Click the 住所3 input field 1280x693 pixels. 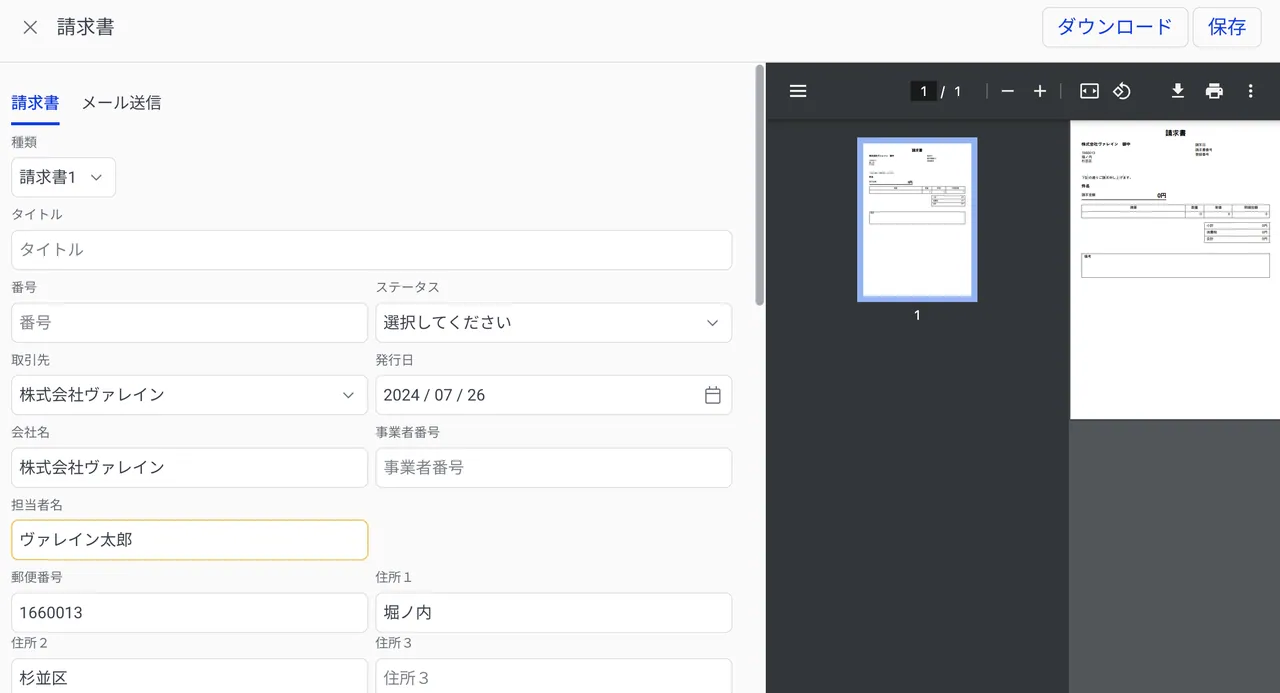[554, 676]
